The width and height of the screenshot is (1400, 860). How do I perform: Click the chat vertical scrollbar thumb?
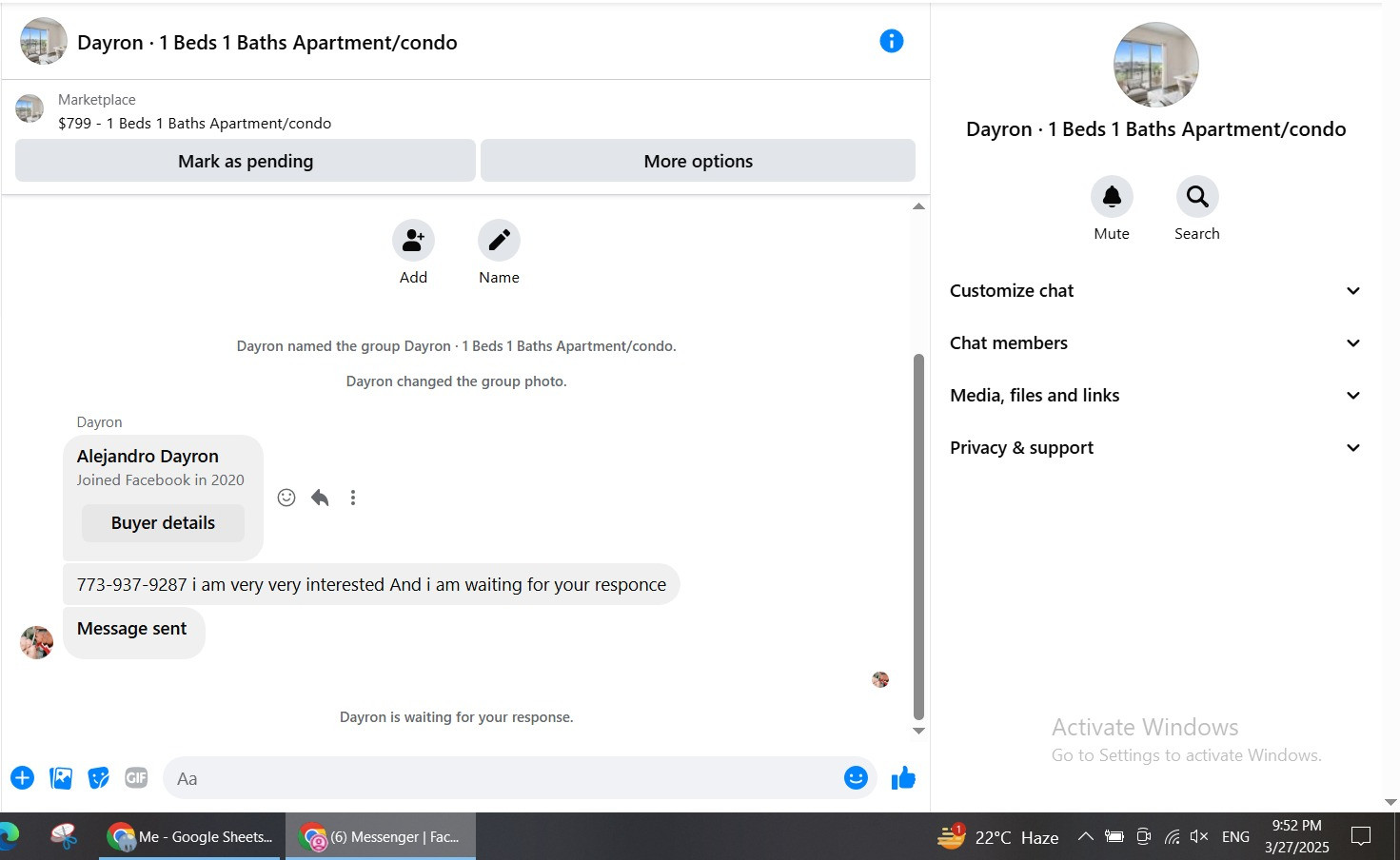[918, 537]
